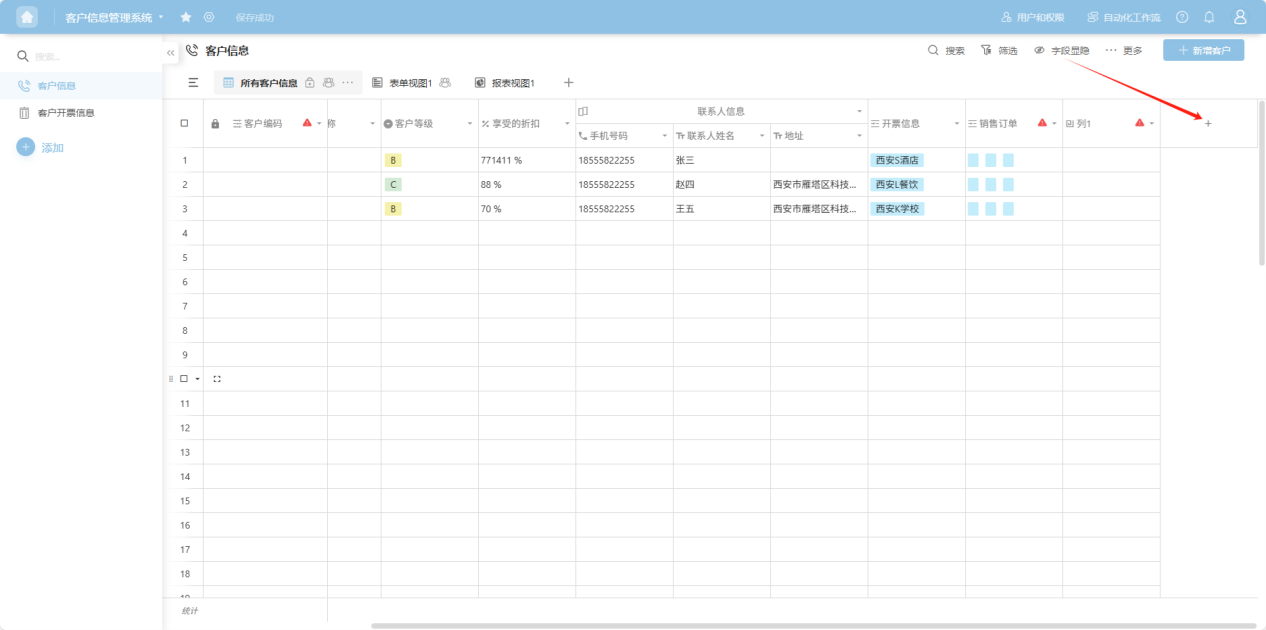Click the home icon in top bar
1266x630 pixels.
27,17
